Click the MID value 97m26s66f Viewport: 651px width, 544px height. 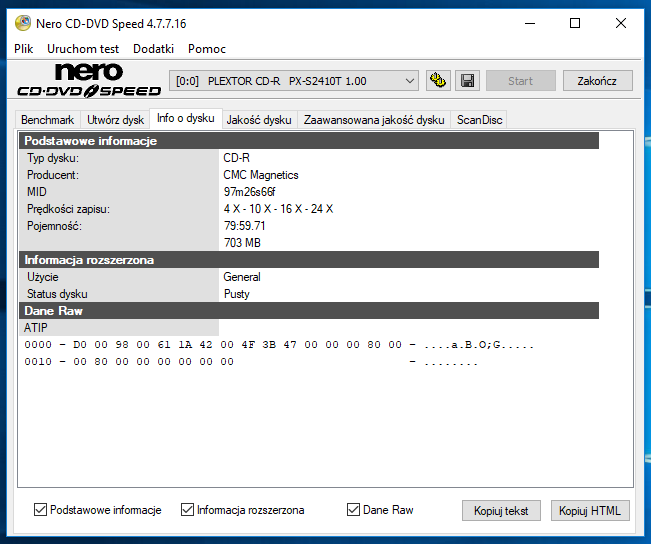(249, 192)
